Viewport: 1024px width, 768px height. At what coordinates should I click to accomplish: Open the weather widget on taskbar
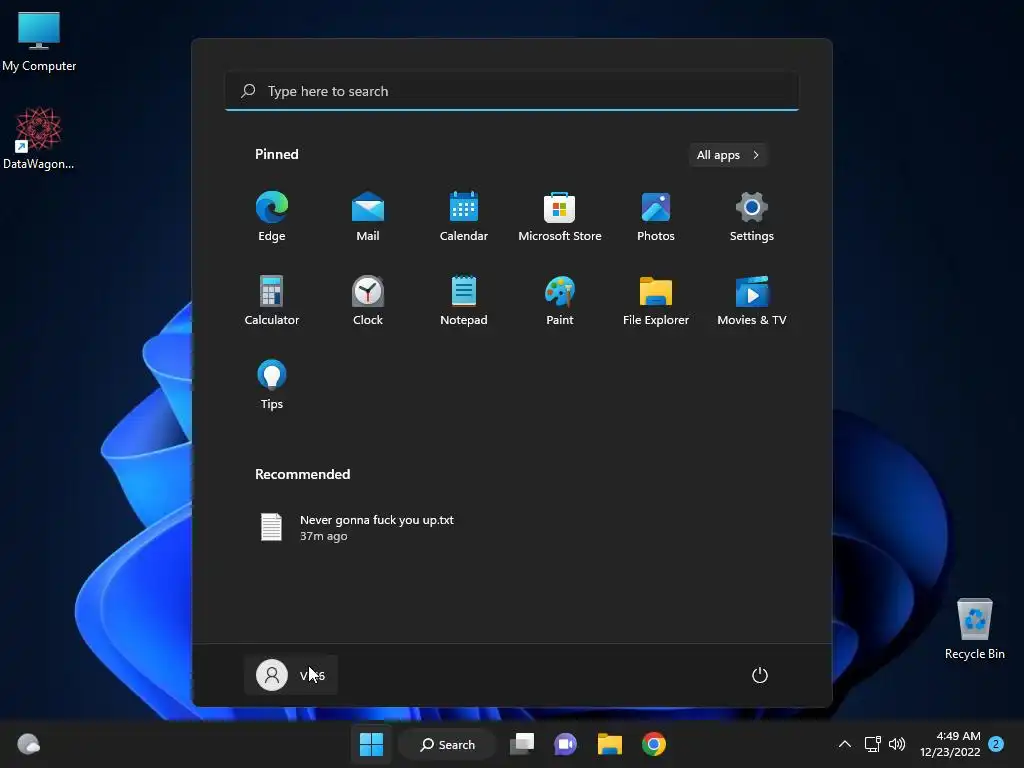28,744
